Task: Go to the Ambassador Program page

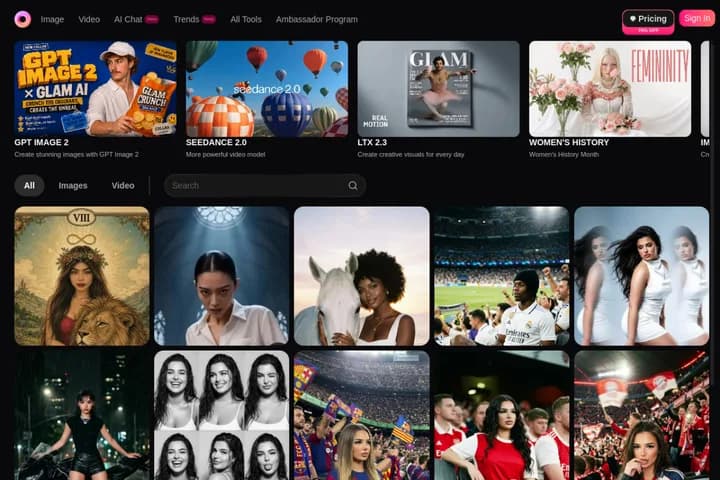Action: 316,19
